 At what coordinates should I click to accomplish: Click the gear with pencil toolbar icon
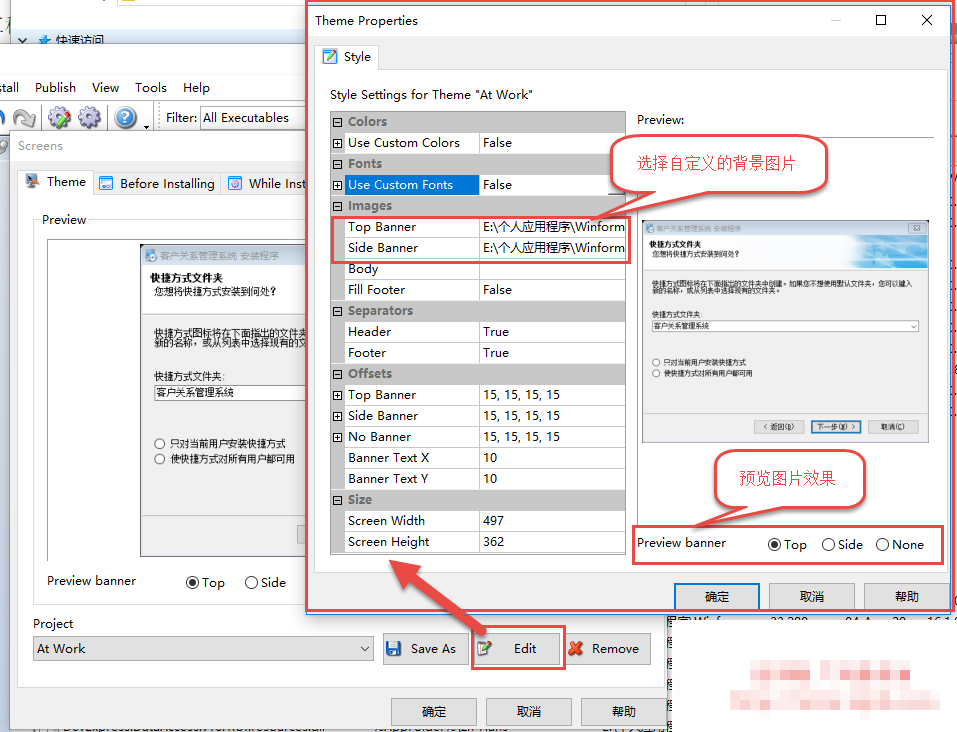click(59, 117)
